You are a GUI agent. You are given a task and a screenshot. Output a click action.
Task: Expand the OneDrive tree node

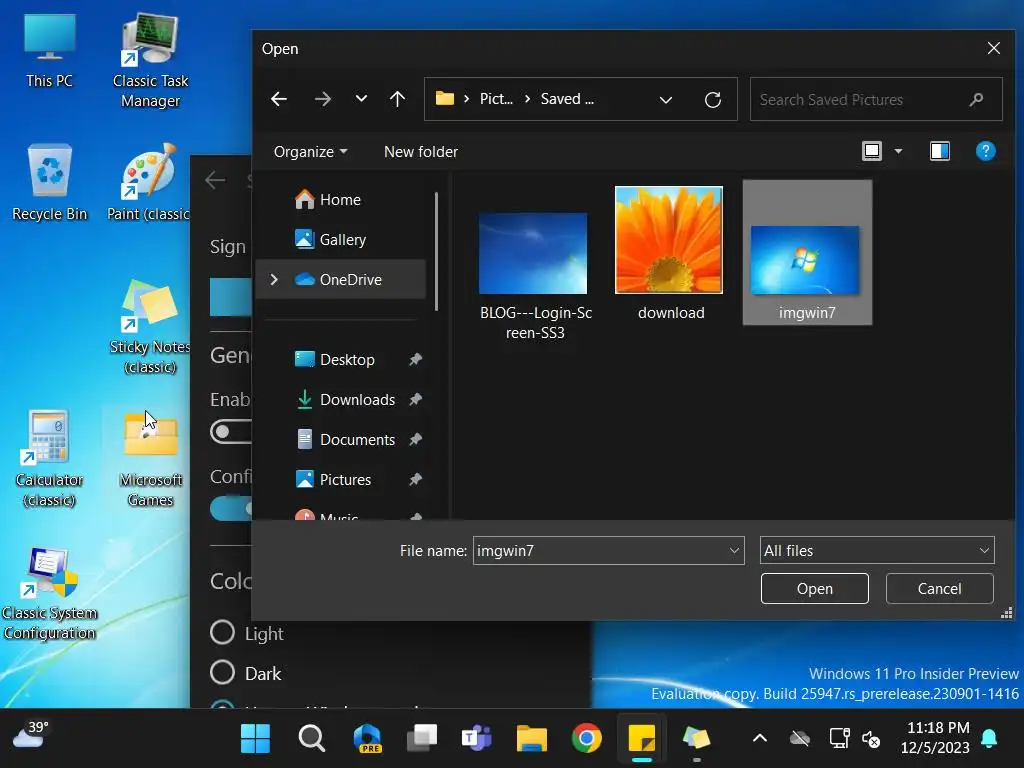(274, 280)
